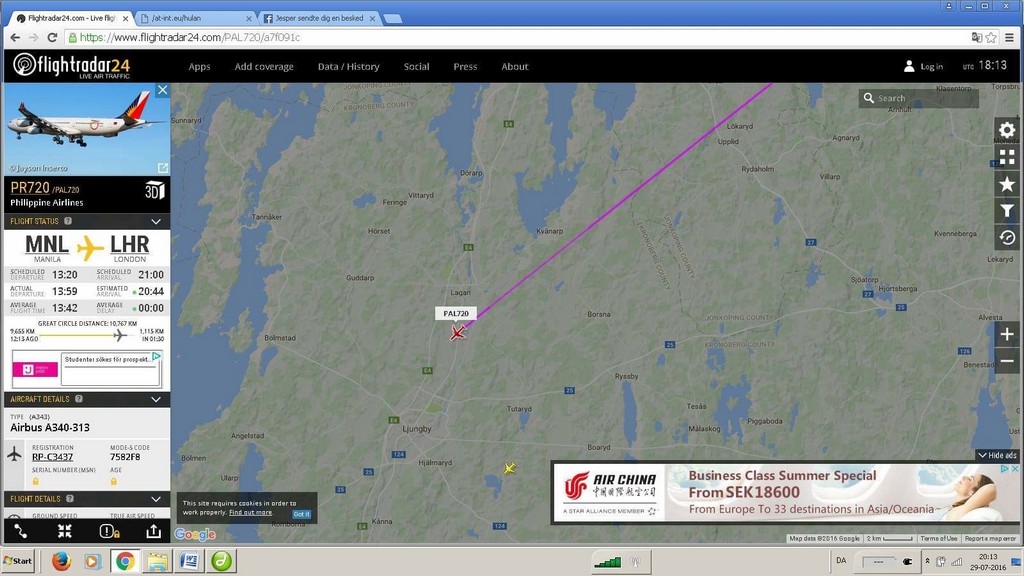The height and width of the screenshot is (576, 1024).
Task: Open the flight filter funnel icon
Action: point(1006,211)
